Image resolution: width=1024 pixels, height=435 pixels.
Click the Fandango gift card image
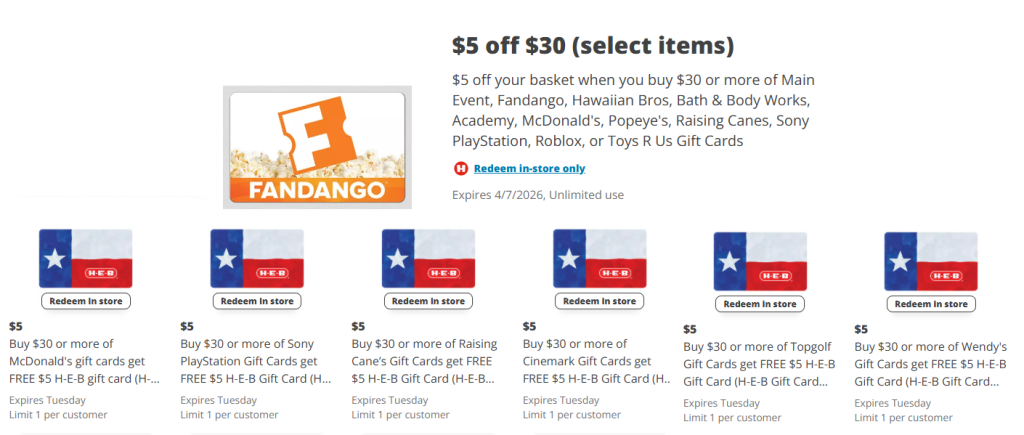pyautogui.click(x=317, y=147)
